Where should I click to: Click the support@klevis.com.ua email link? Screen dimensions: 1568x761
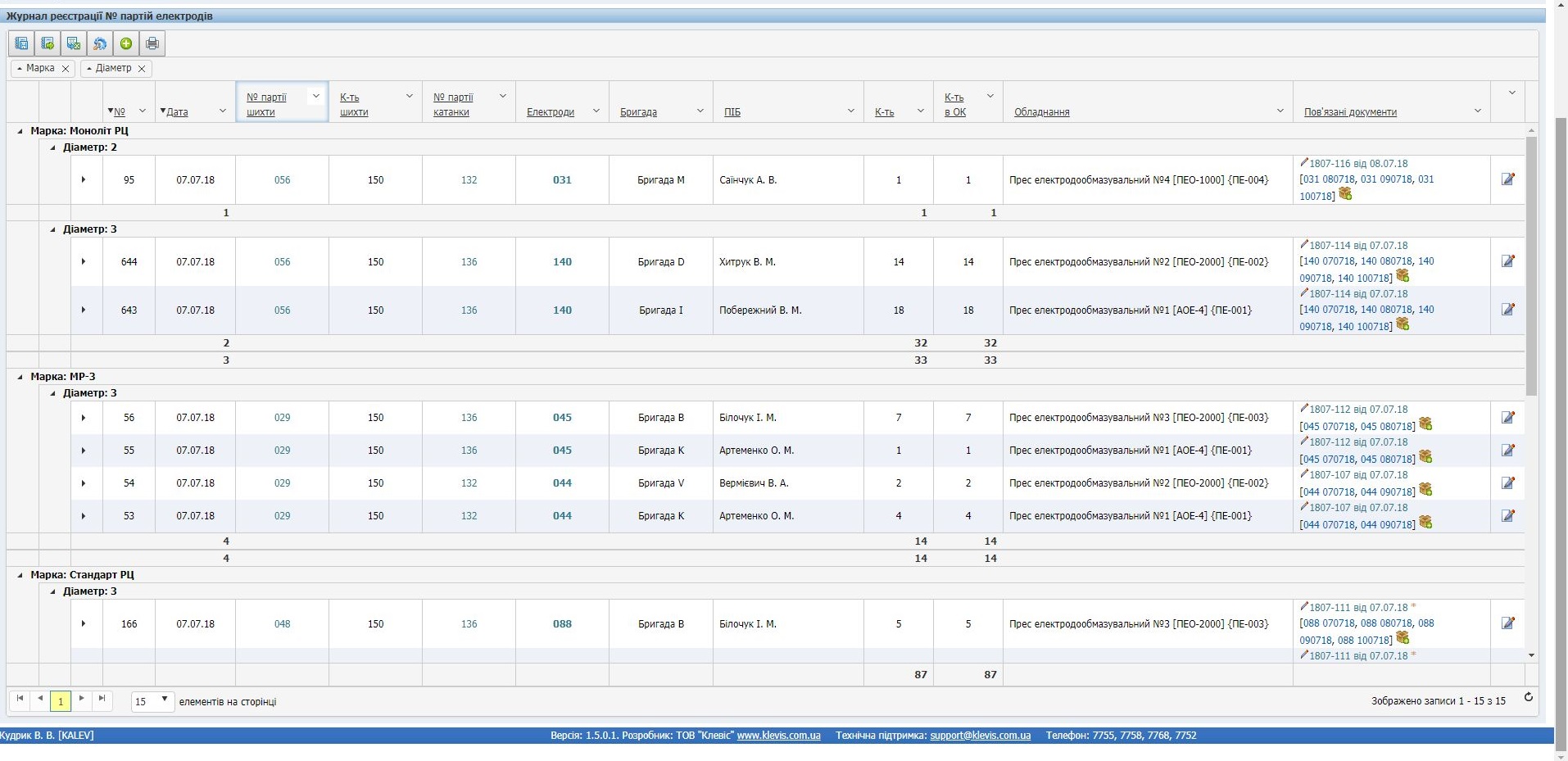[980, 736]
